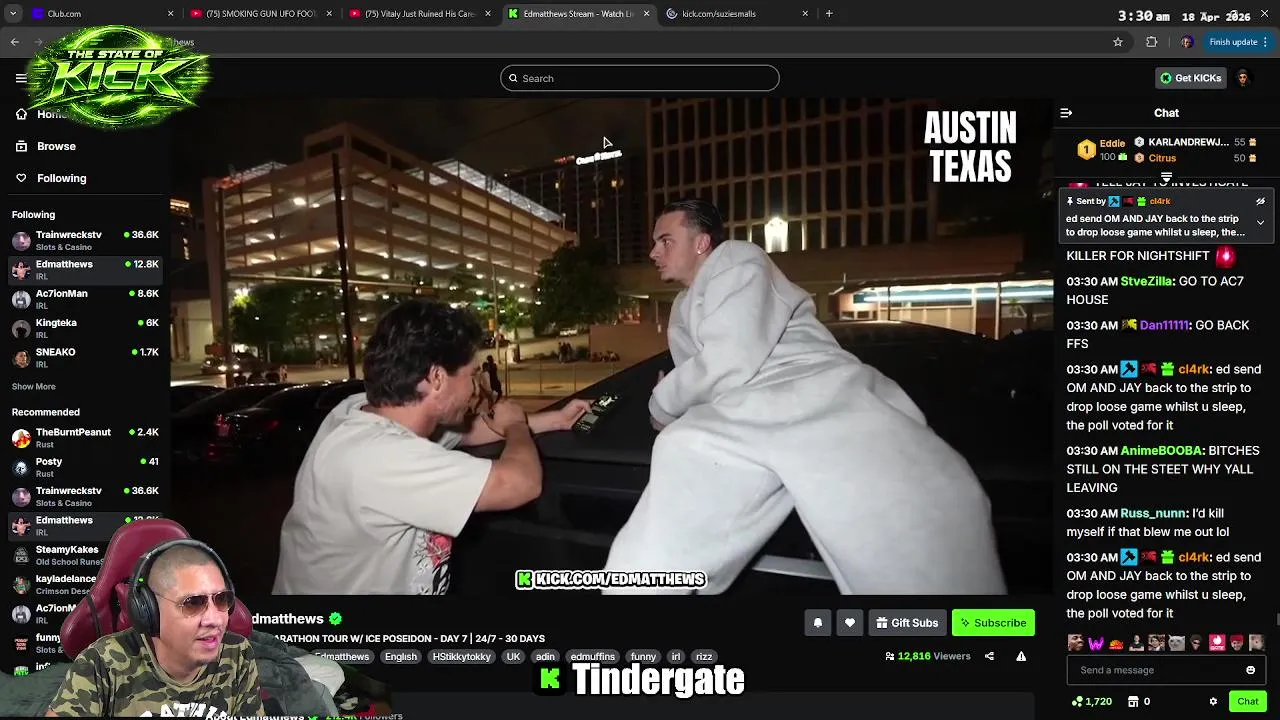The width and height of the screenshot is (1280, 720).
Task: Click the adin stream tag
Action: point(545,657)
